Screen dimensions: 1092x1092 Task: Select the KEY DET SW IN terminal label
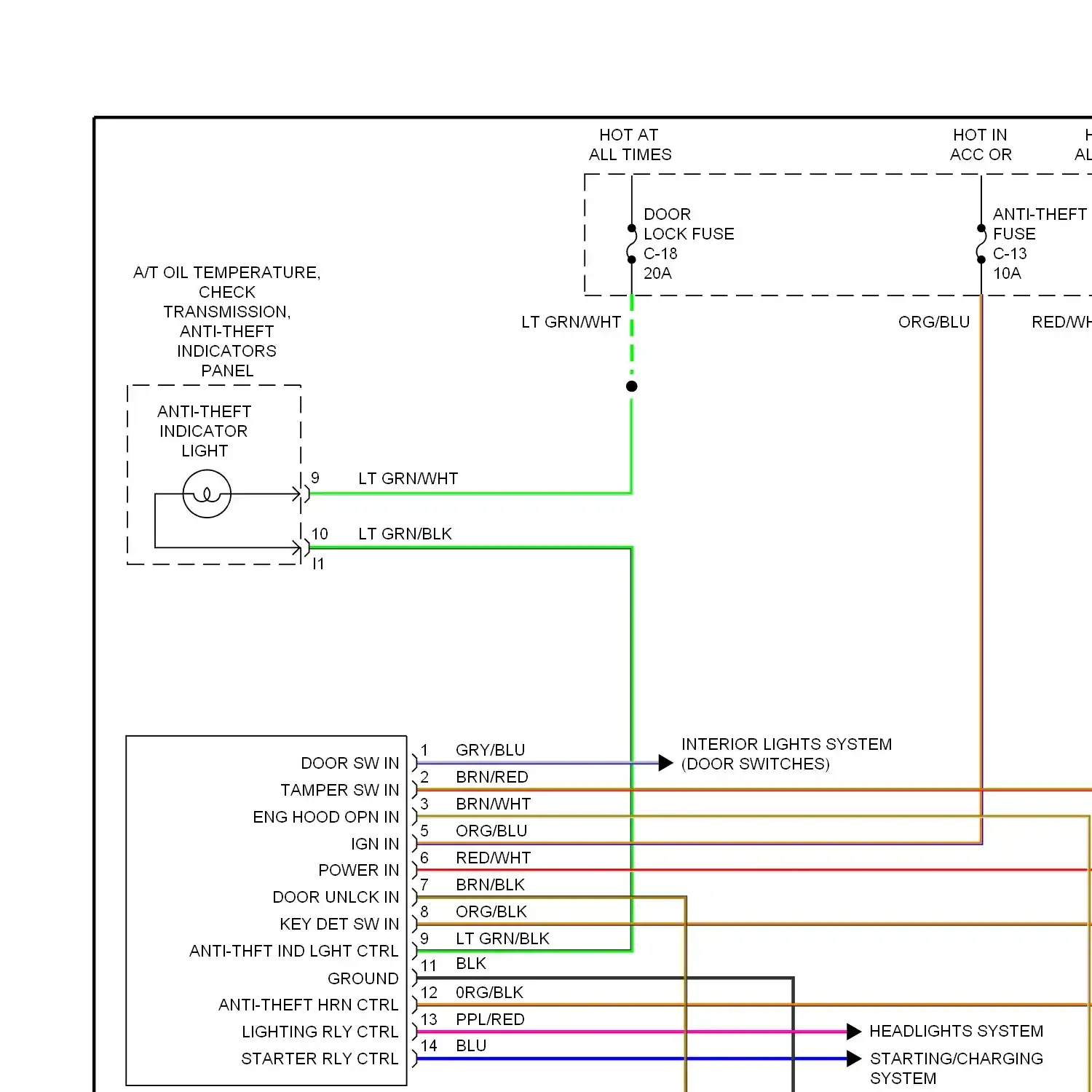pos(339,924)
